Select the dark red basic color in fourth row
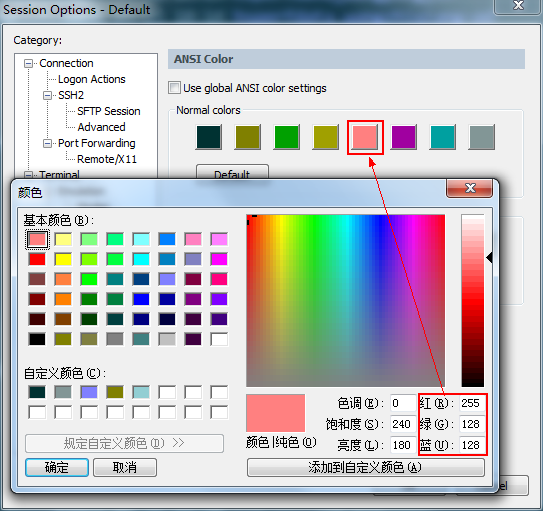543x511 pixels. tap(37, 299)
